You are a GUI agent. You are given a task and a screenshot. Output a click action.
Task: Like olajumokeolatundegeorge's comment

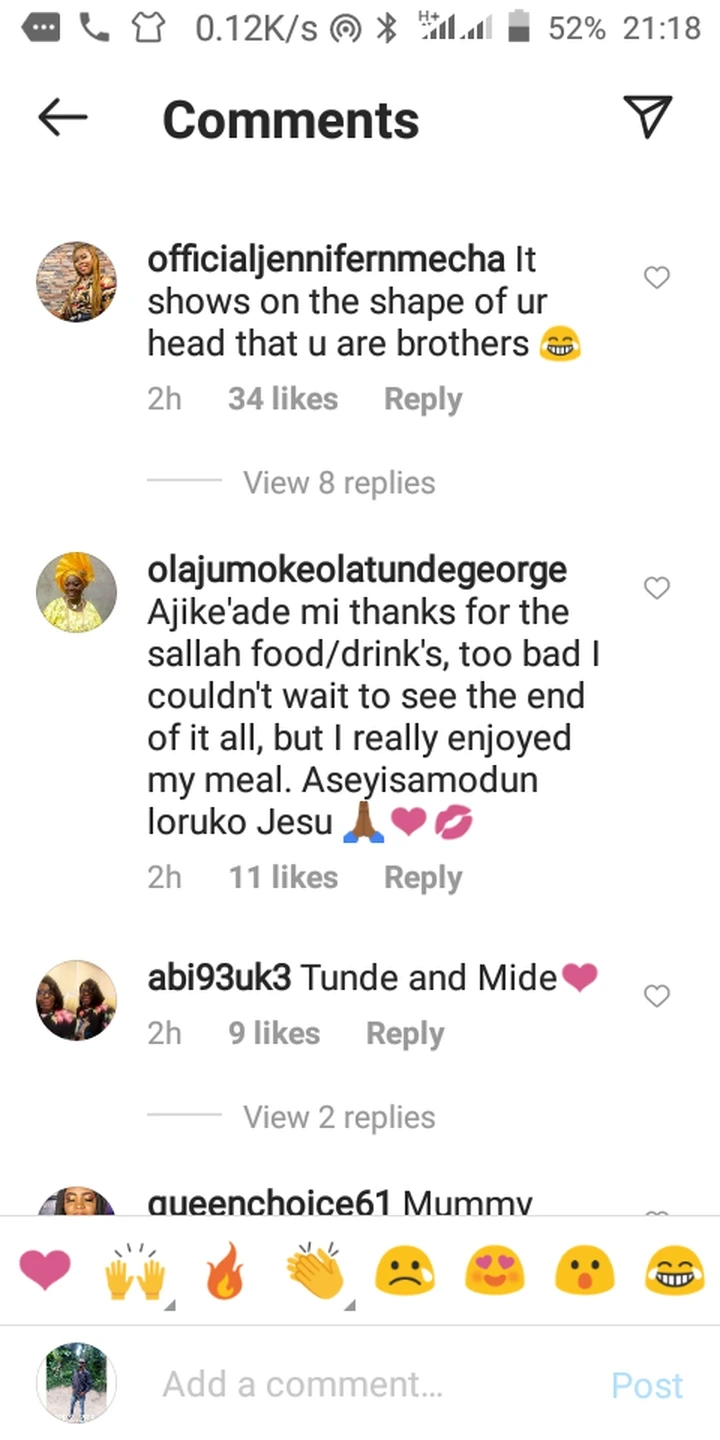[x=656, y=588]
